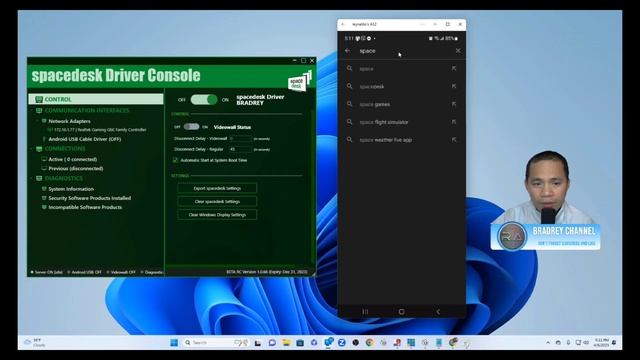The width and height of the screenshot is (640, 360).
Task: Clear the phone search with the X icon
Action: 458,51
